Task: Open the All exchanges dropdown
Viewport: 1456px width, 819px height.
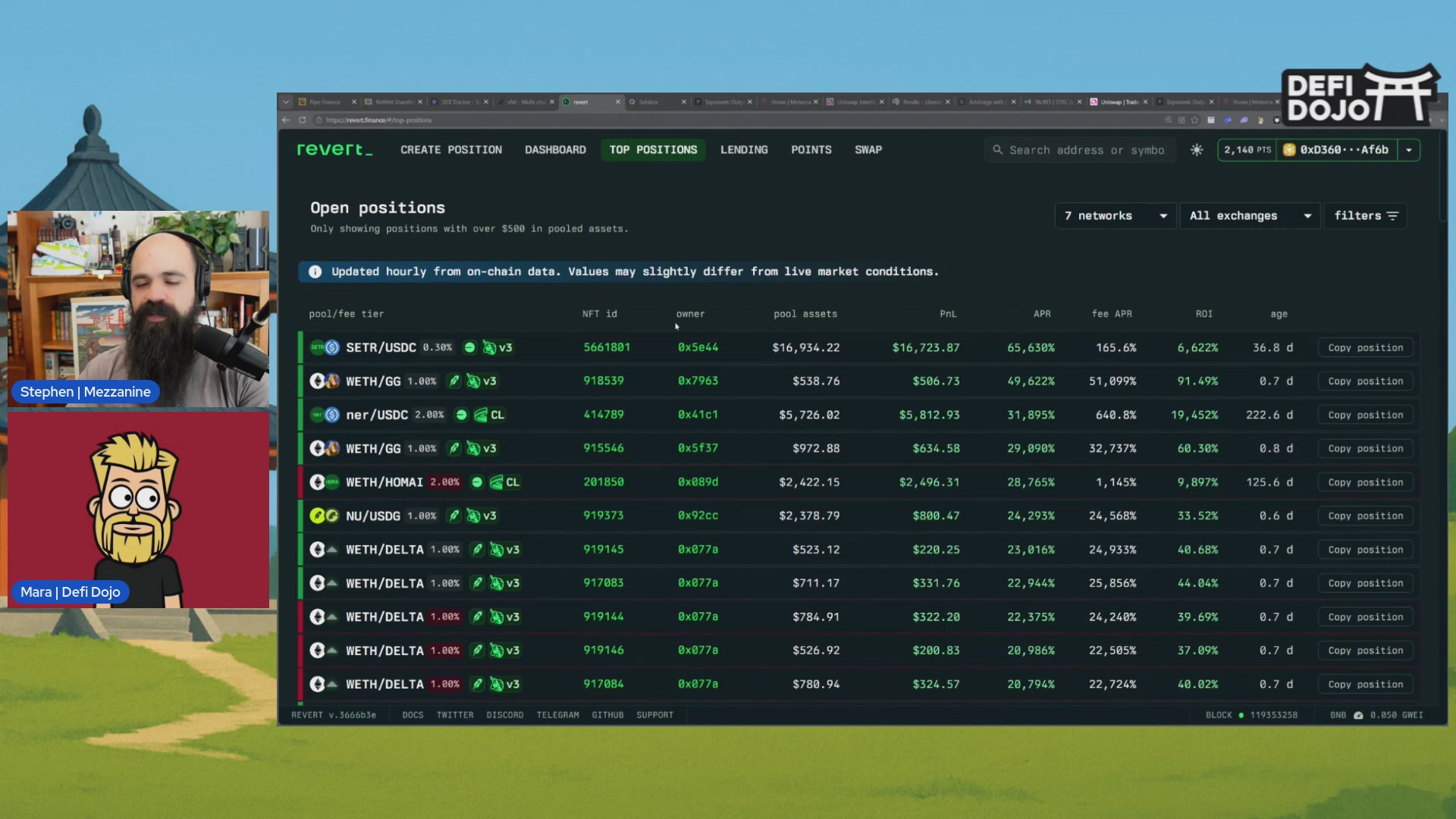Action: 1250,216
